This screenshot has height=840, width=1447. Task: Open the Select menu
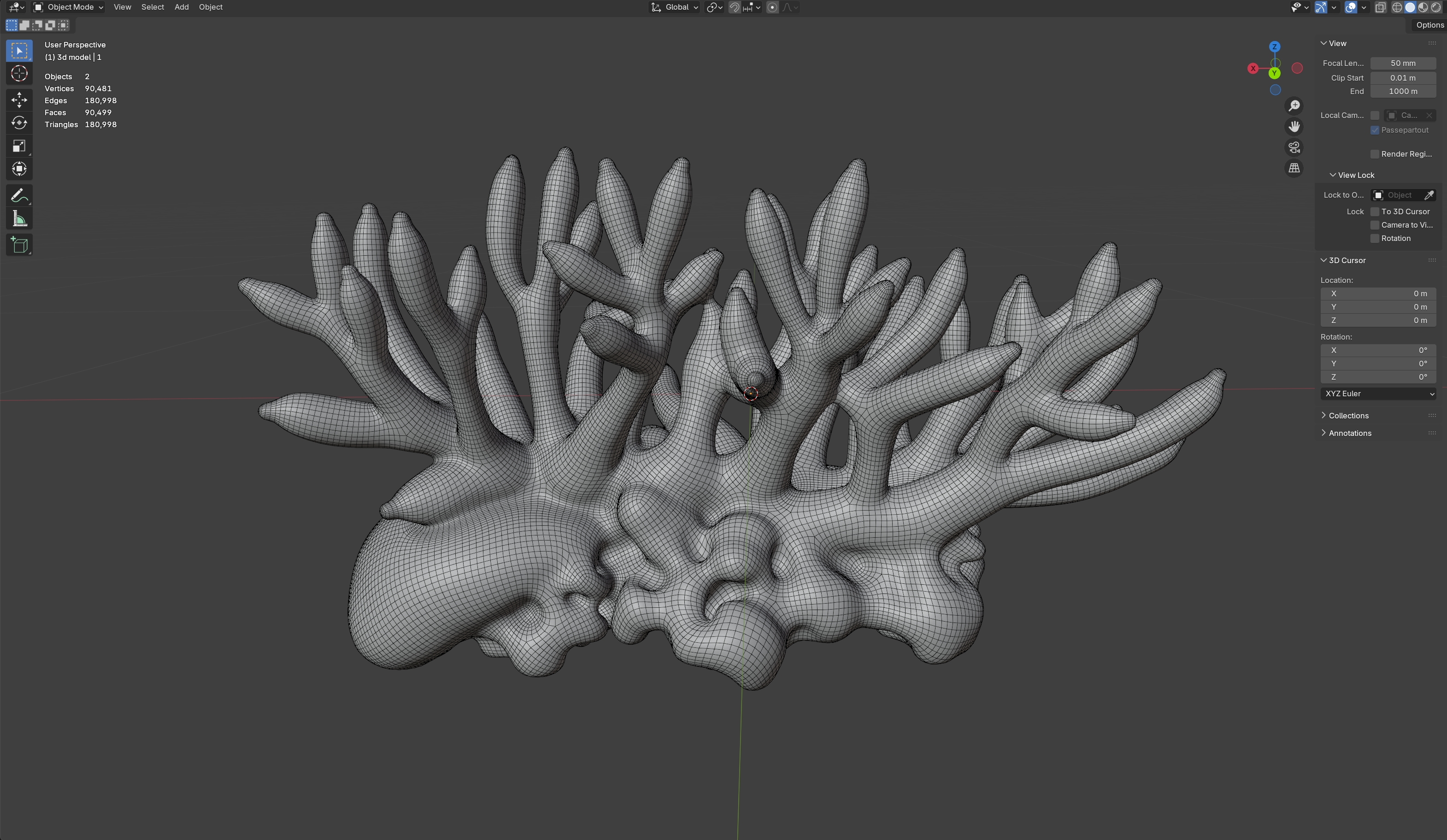pyautogui.click(x=153, y=7)
